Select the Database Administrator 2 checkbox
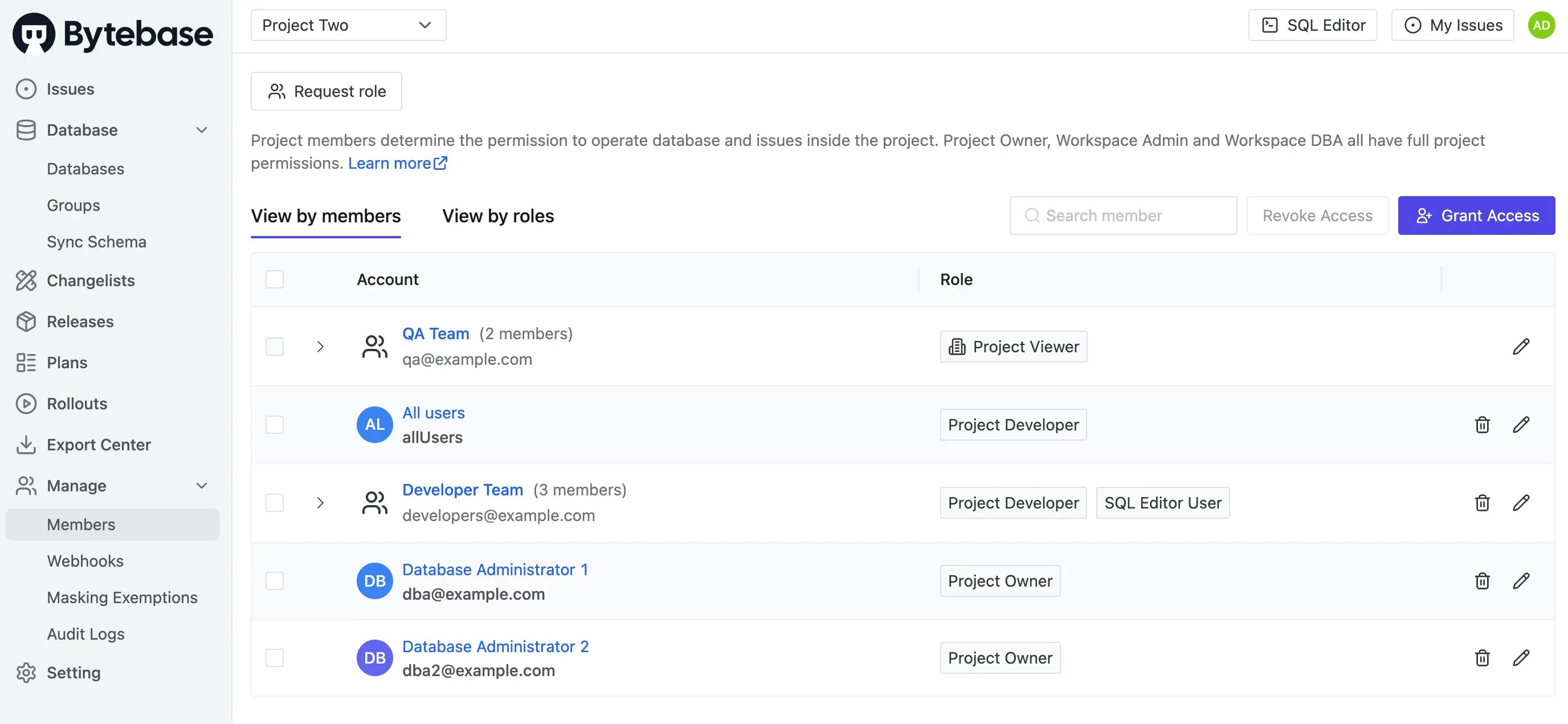The height and width of the screenshot is (724, 1568). (275, 658)
